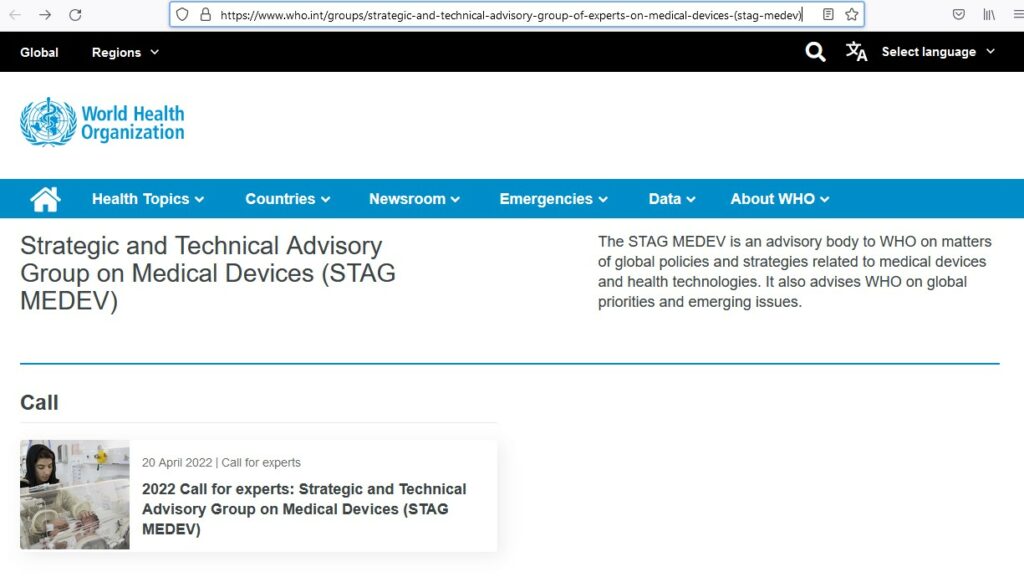Screen dimensions: 1024x577
Task: Open Firefox library icon
Action: (x=988, y=15)
